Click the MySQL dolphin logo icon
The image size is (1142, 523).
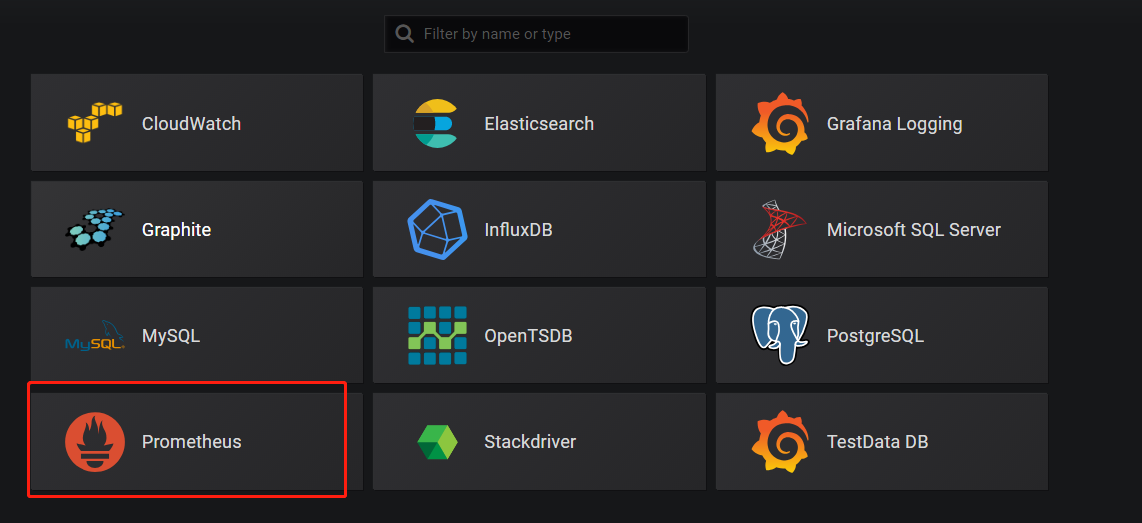(x=95, y=336)
